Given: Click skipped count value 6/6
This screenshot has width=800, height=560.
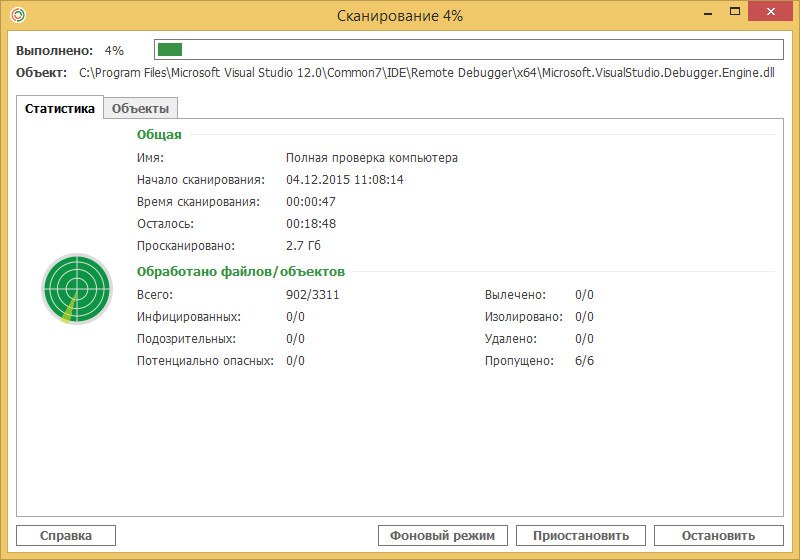Looking at the screenshot, I should [584, 361].
